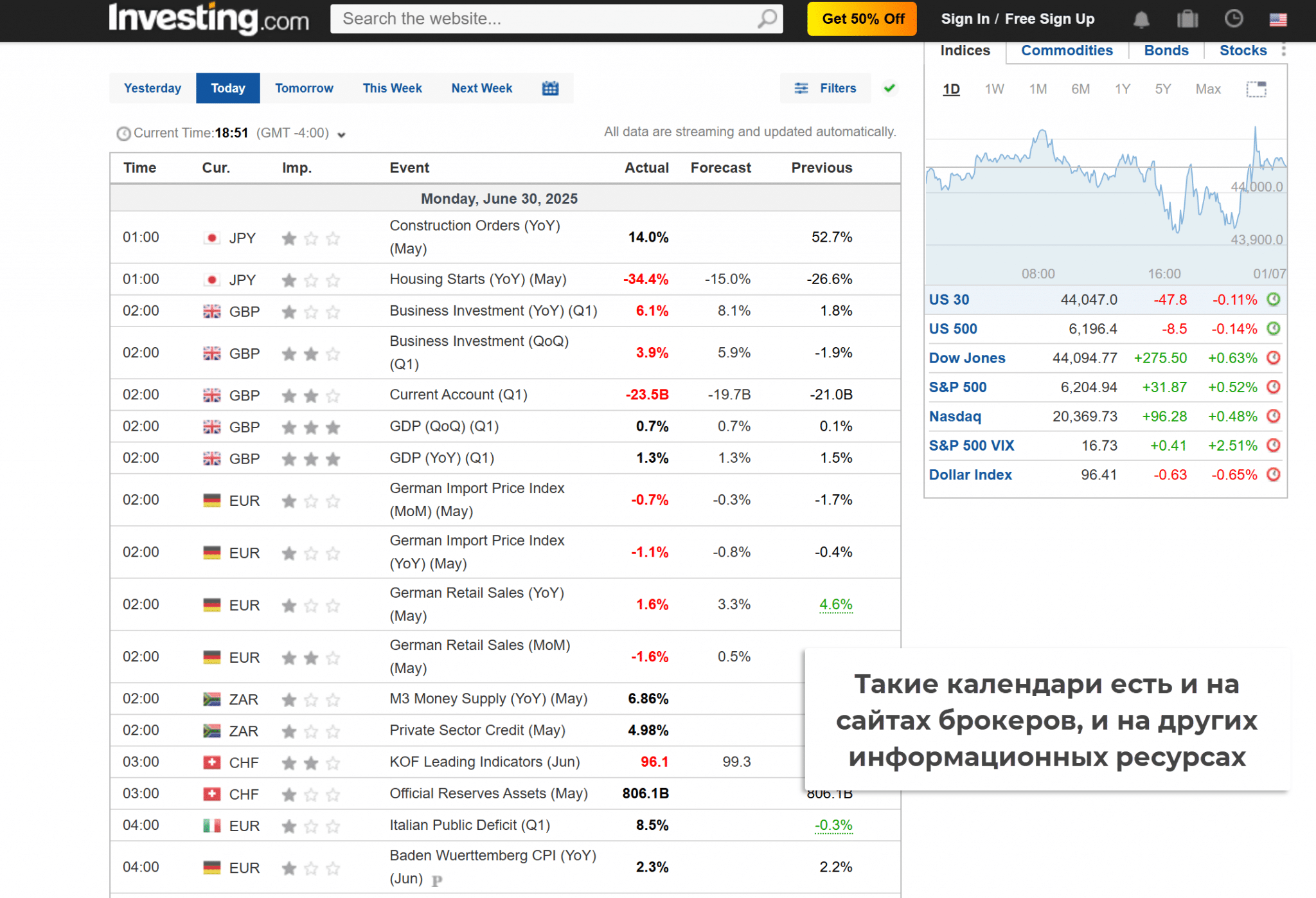1316x898 pixels.
Task: Select the Tomorrow tab
Action: (x=304, y=88)
